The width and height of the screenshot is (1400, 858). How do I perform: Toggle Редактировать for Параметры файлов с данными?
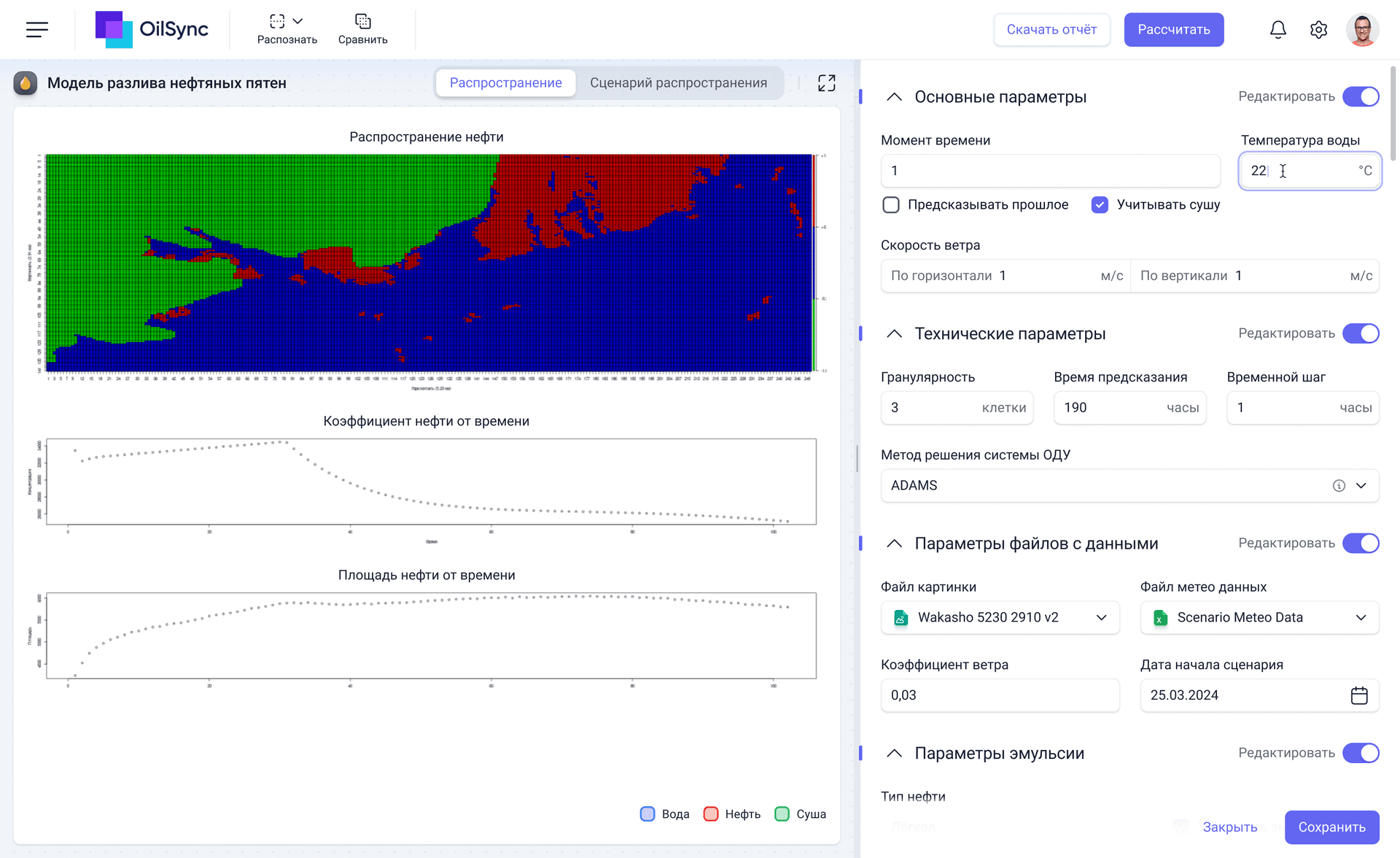coord(1361,543)
